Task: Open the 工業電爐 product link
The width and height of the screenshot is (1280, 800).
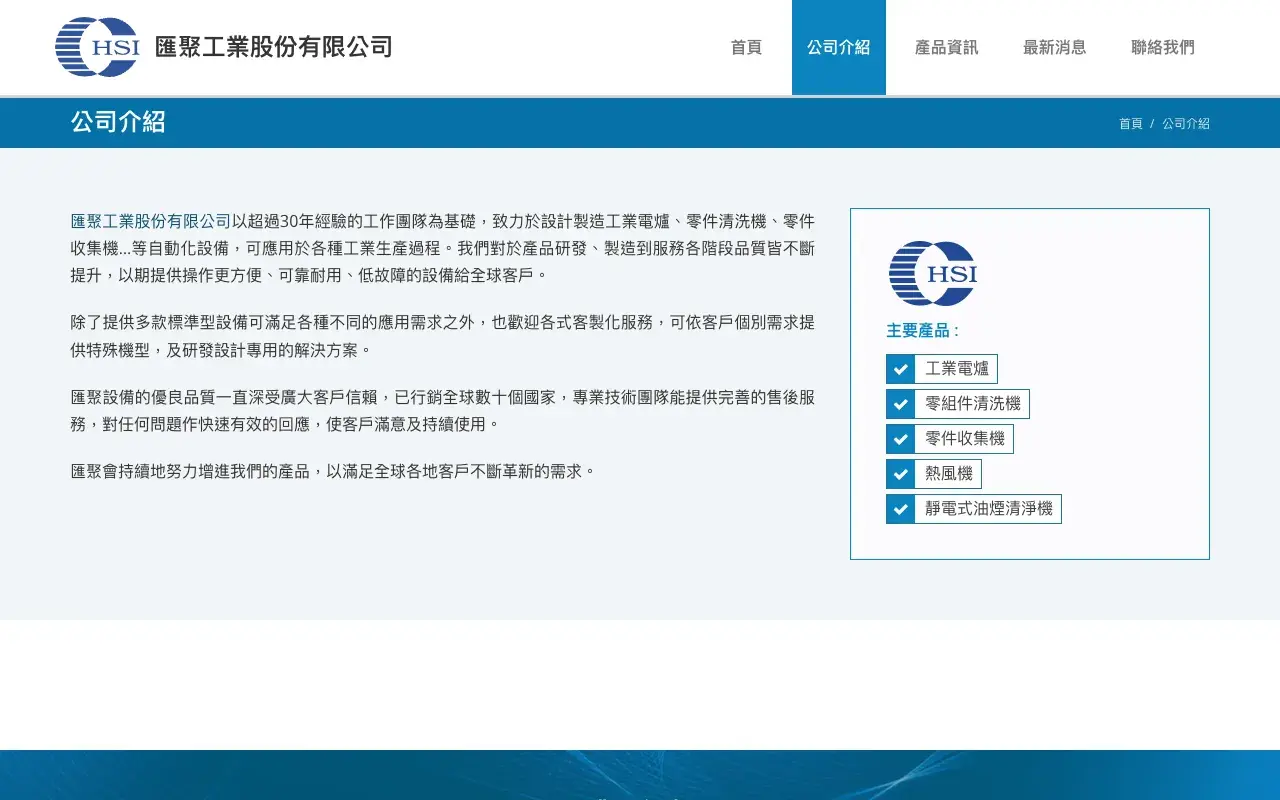Action: 956,369
